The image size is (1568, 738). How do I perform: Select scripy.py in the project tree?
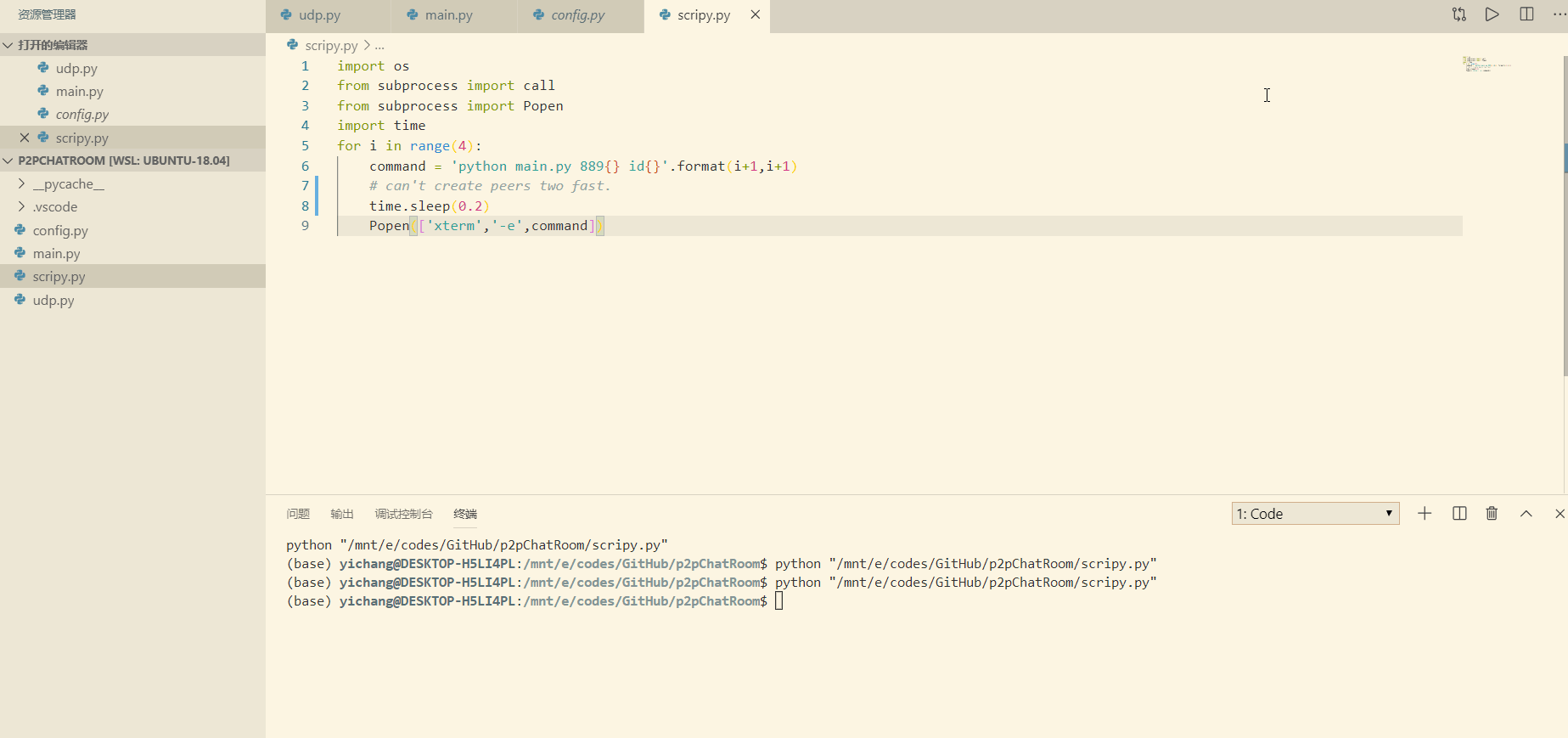click(132, 276)
